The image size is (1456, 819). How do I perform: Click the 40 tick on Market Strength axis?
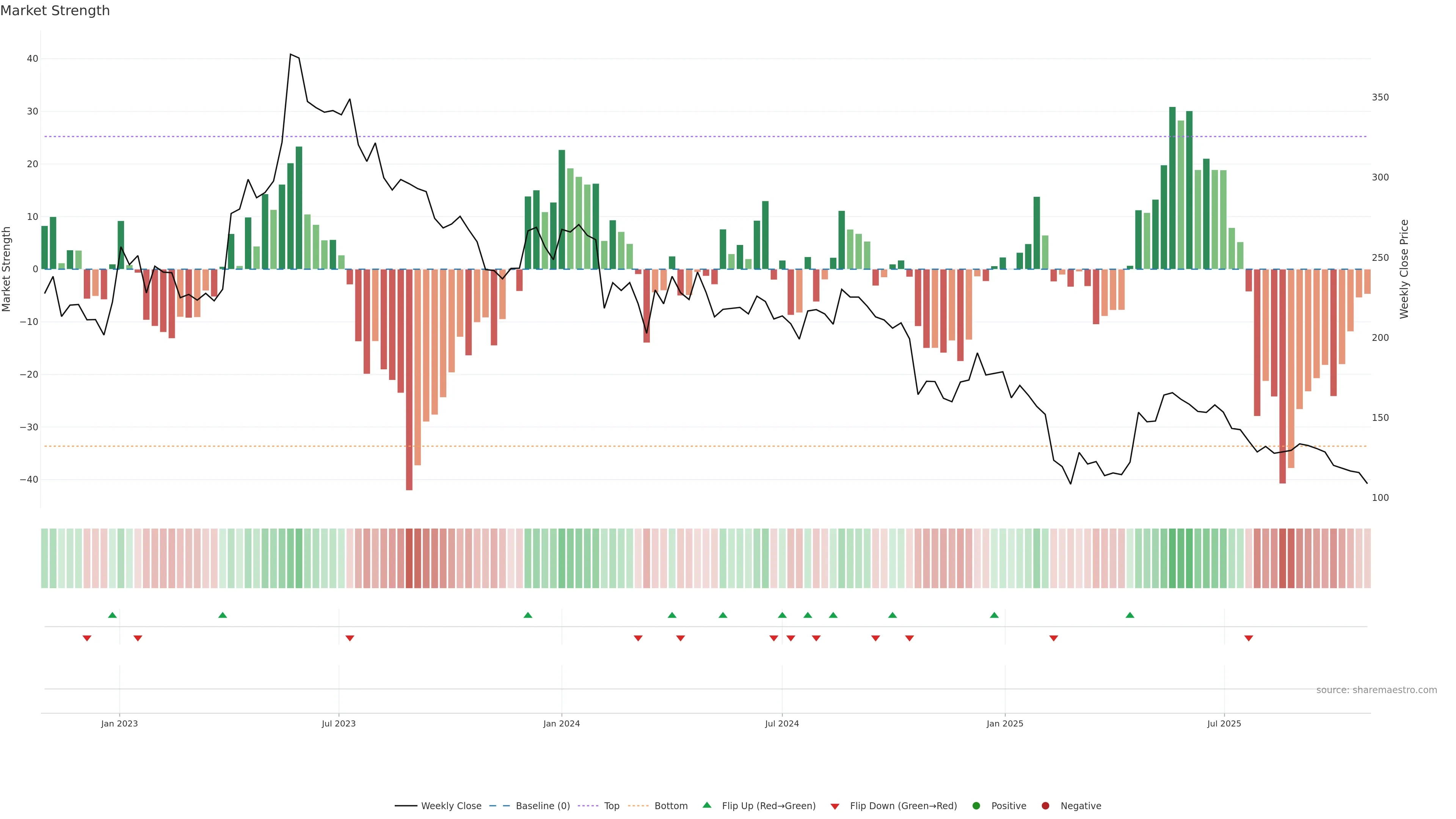(x=32, y=59)
